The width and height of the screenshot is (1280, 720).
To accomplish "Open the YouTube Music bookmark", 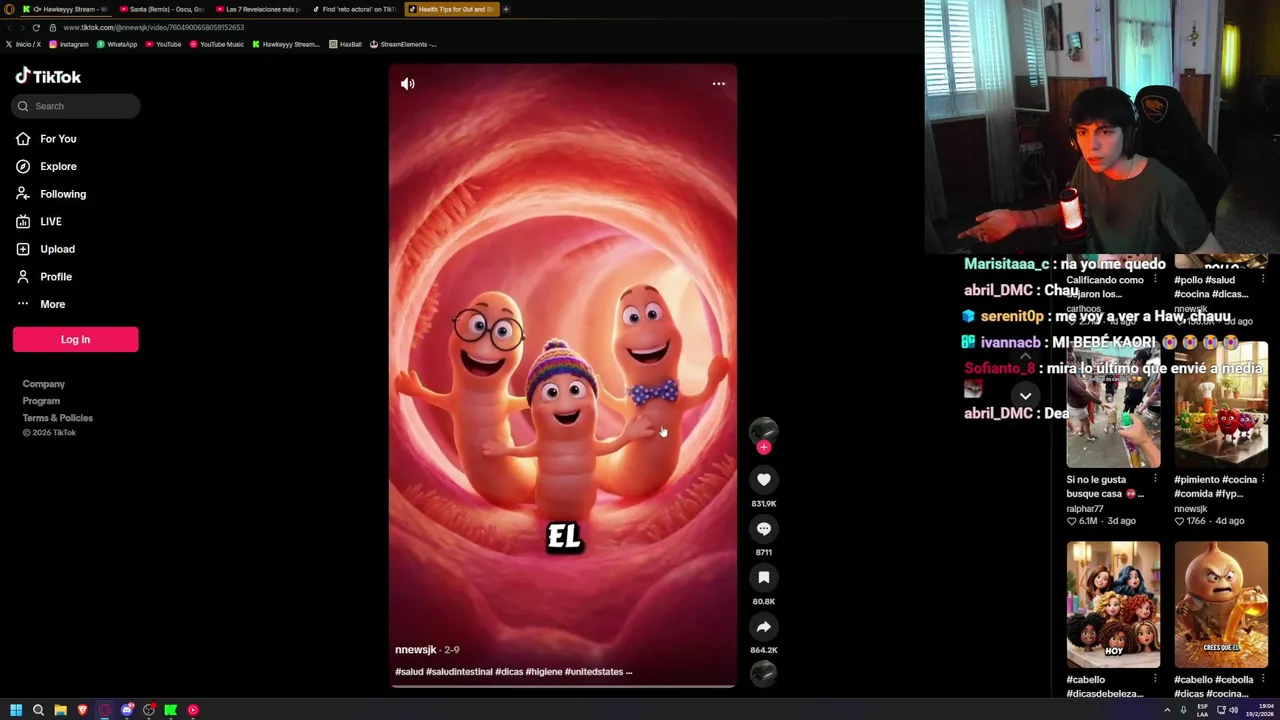I will pyautogui.click(x=217, y=44).
